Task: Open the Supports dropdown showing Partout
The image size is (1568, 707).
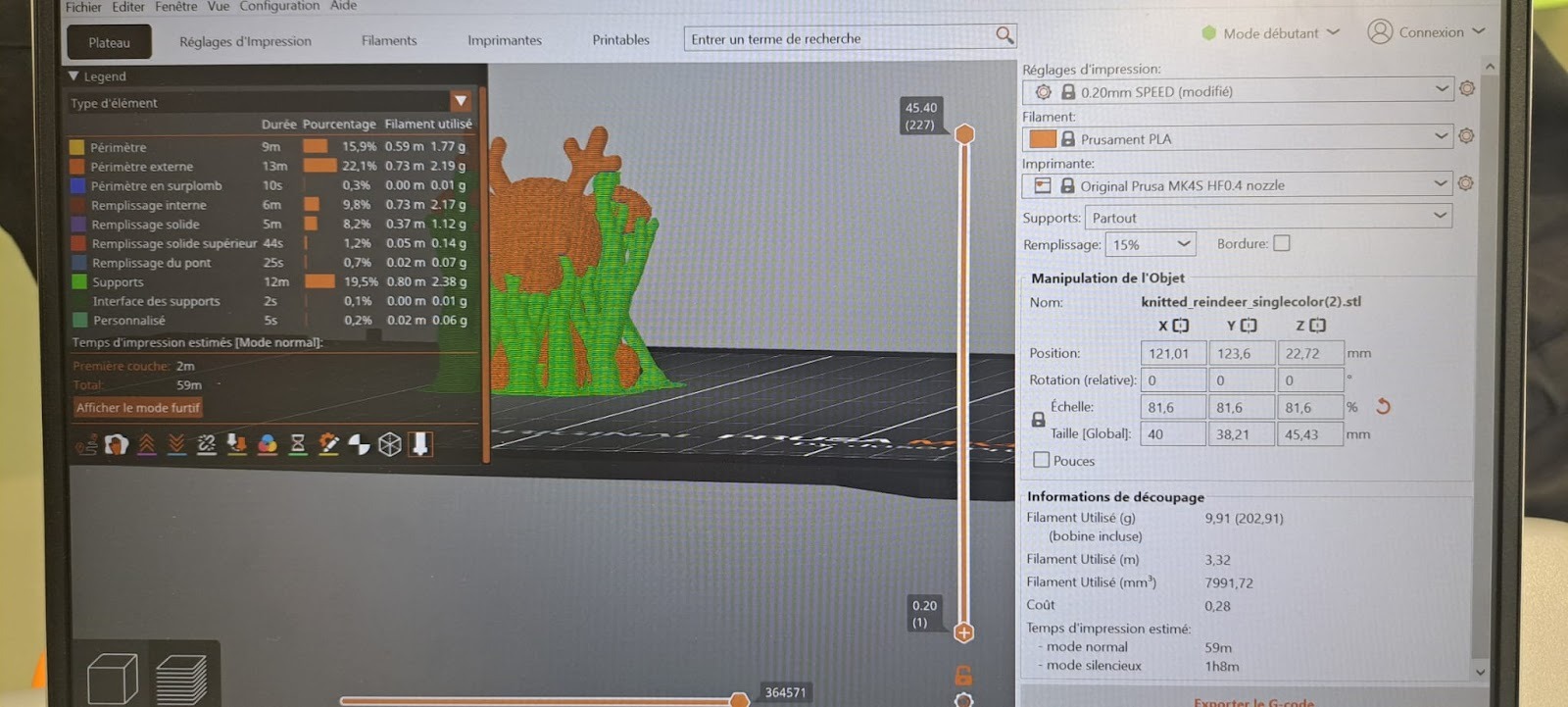Action: click(1267, 217)
